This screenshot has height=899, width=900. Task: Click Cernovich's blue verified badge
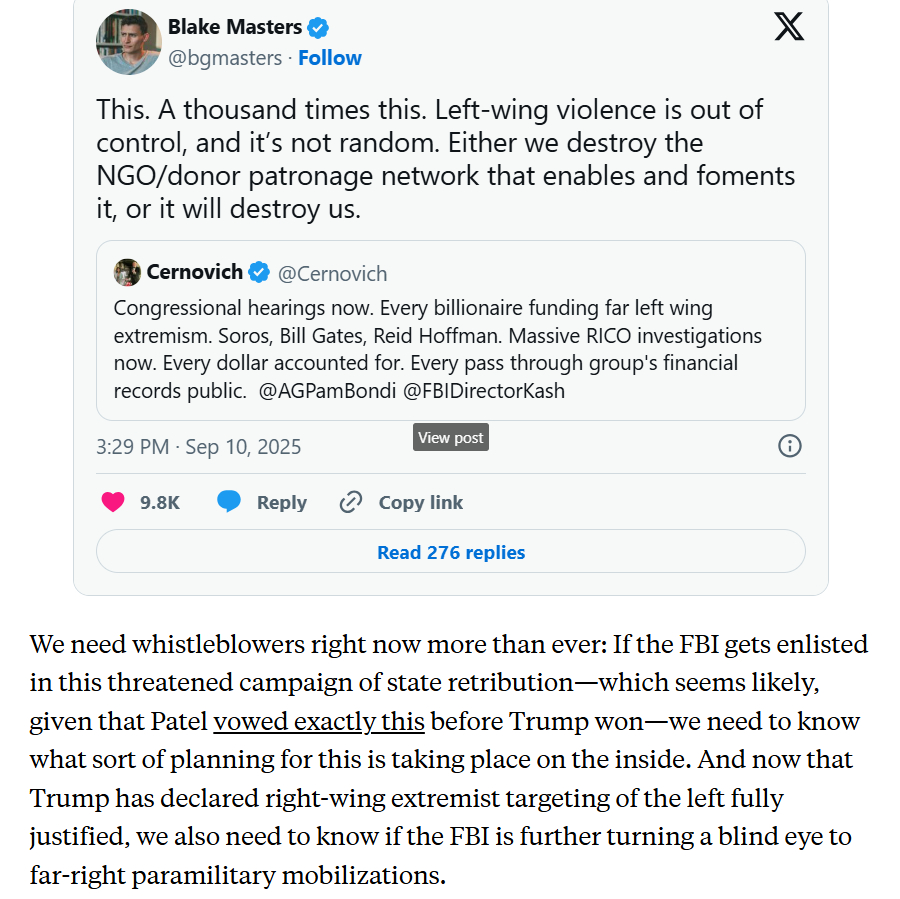click(259, 272)
